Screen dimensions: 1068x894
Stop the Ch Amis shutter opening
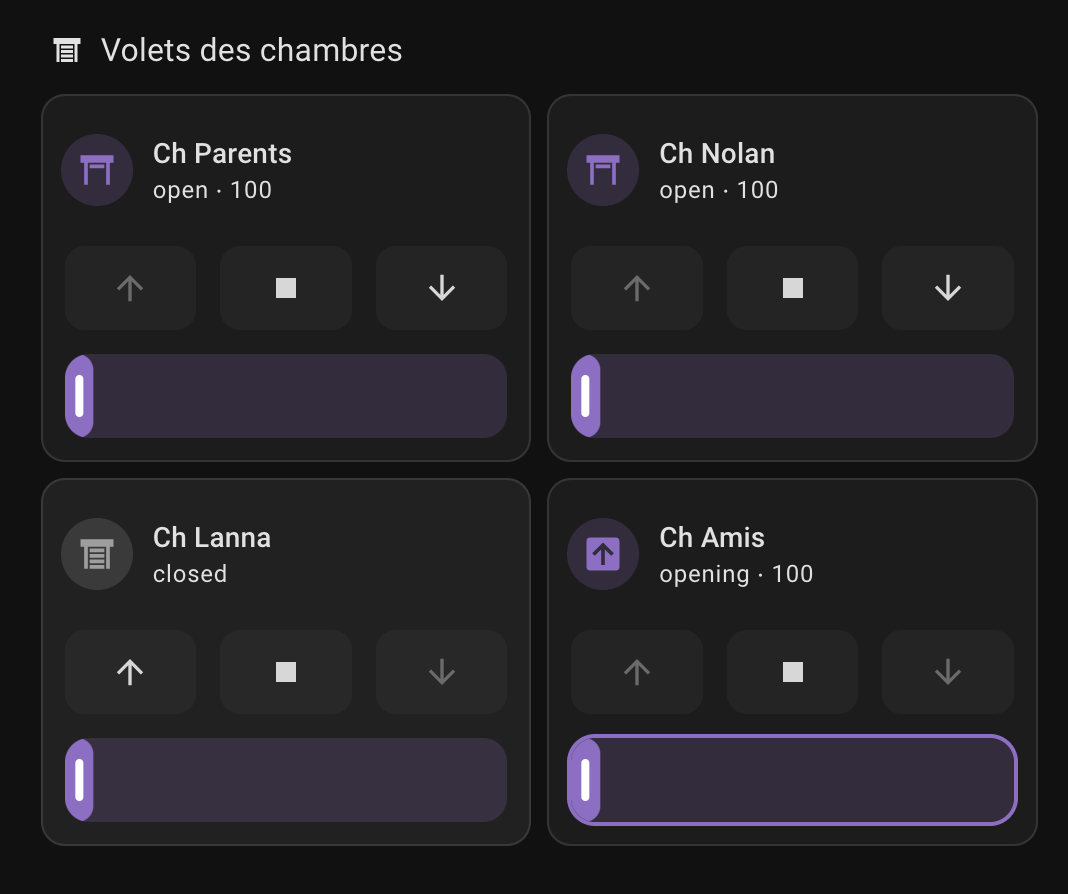click(x=792, y=672)
